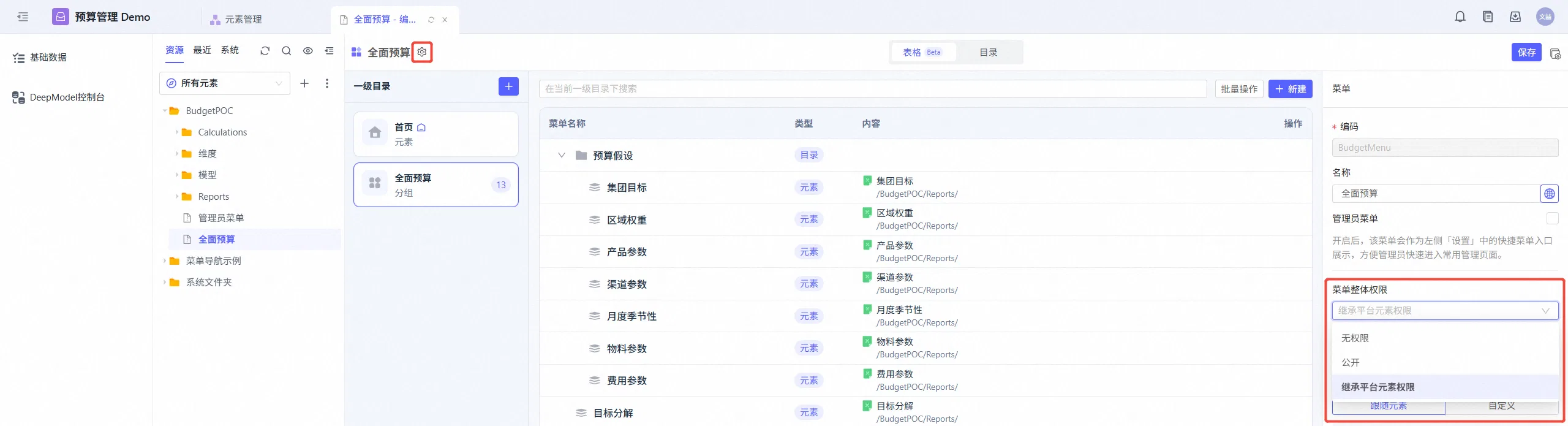Click the 区域权重 row layers icon
The width and height of the screenshot is (1568, 426).
[594, 219]
